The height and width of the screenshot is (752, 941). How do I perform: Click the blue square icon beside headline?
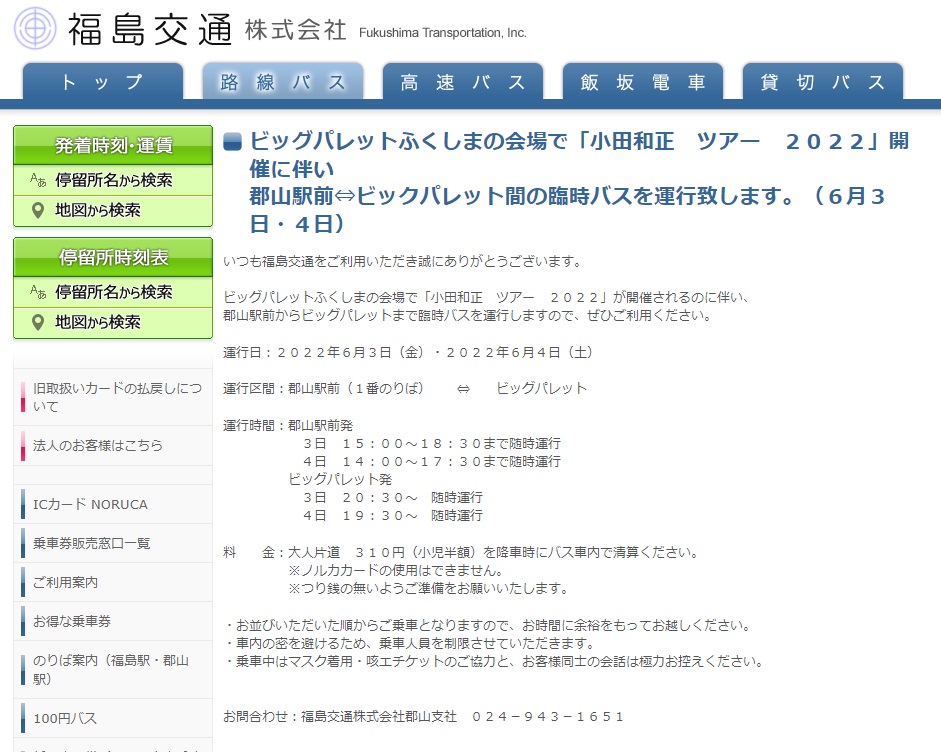[x=232, y=142]
